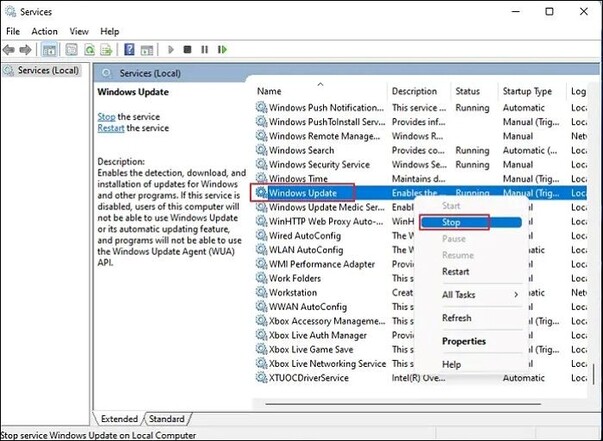Click the Back arrow in the toolbar
The image size is (603, 441).
(11, 49)
